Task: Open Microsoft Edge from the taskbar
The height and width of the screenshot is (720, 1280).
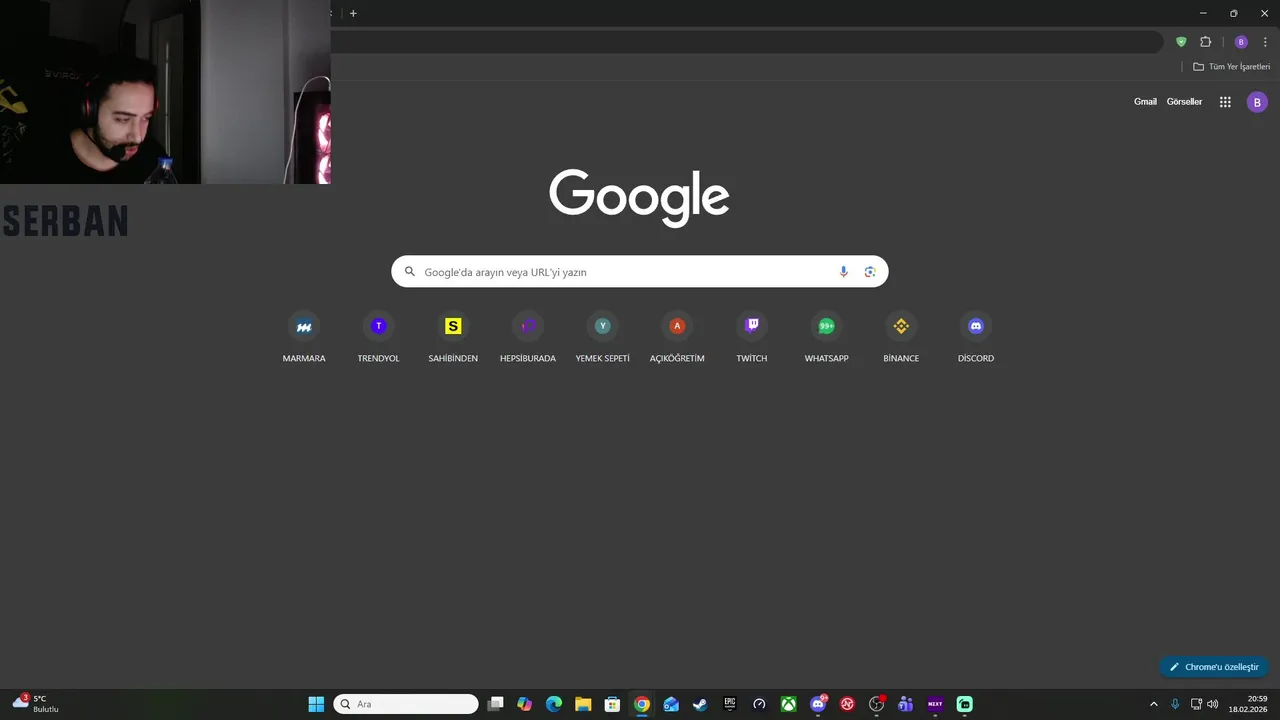Action: (x=554, y=704)
